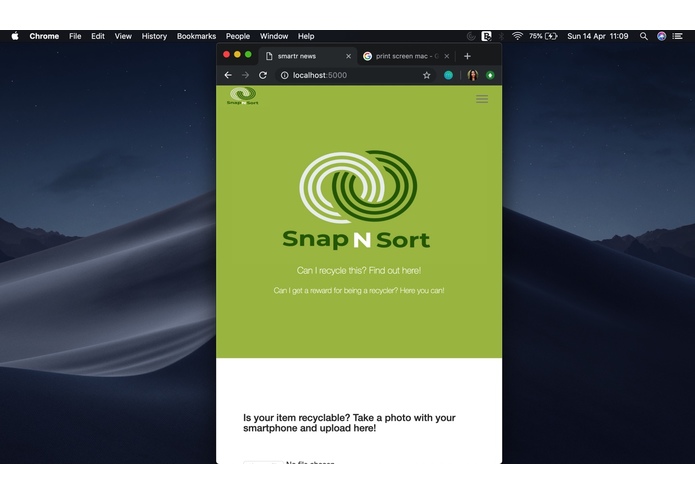Viewport: 695px width, 494px height.
Task: Click 'Can I recycle this?' link
Action: (x=359, y=270)
